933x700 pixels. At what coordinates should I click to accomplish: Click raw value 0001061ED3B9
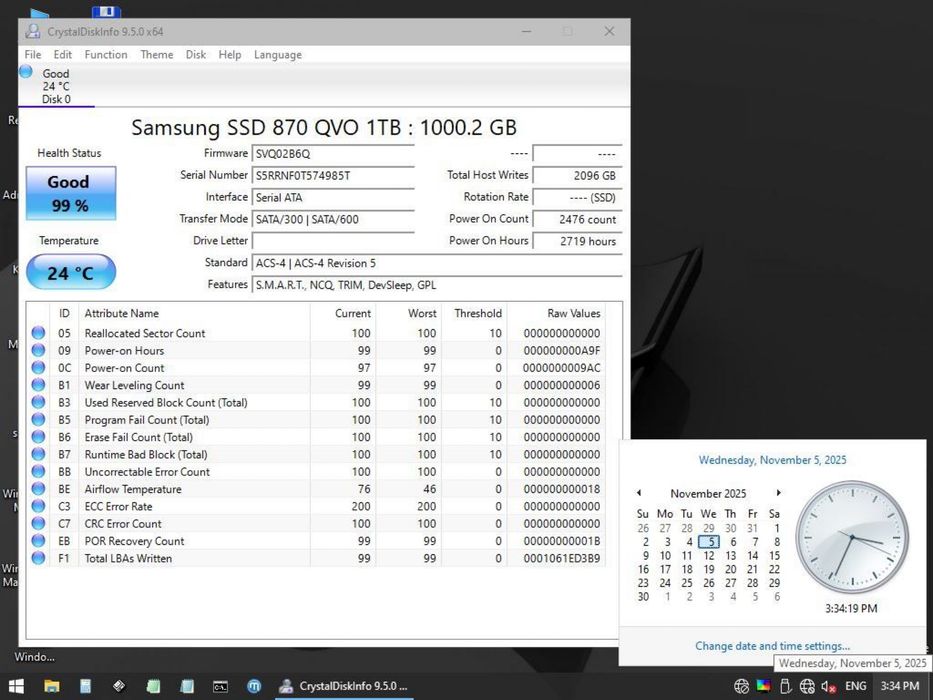562,558
